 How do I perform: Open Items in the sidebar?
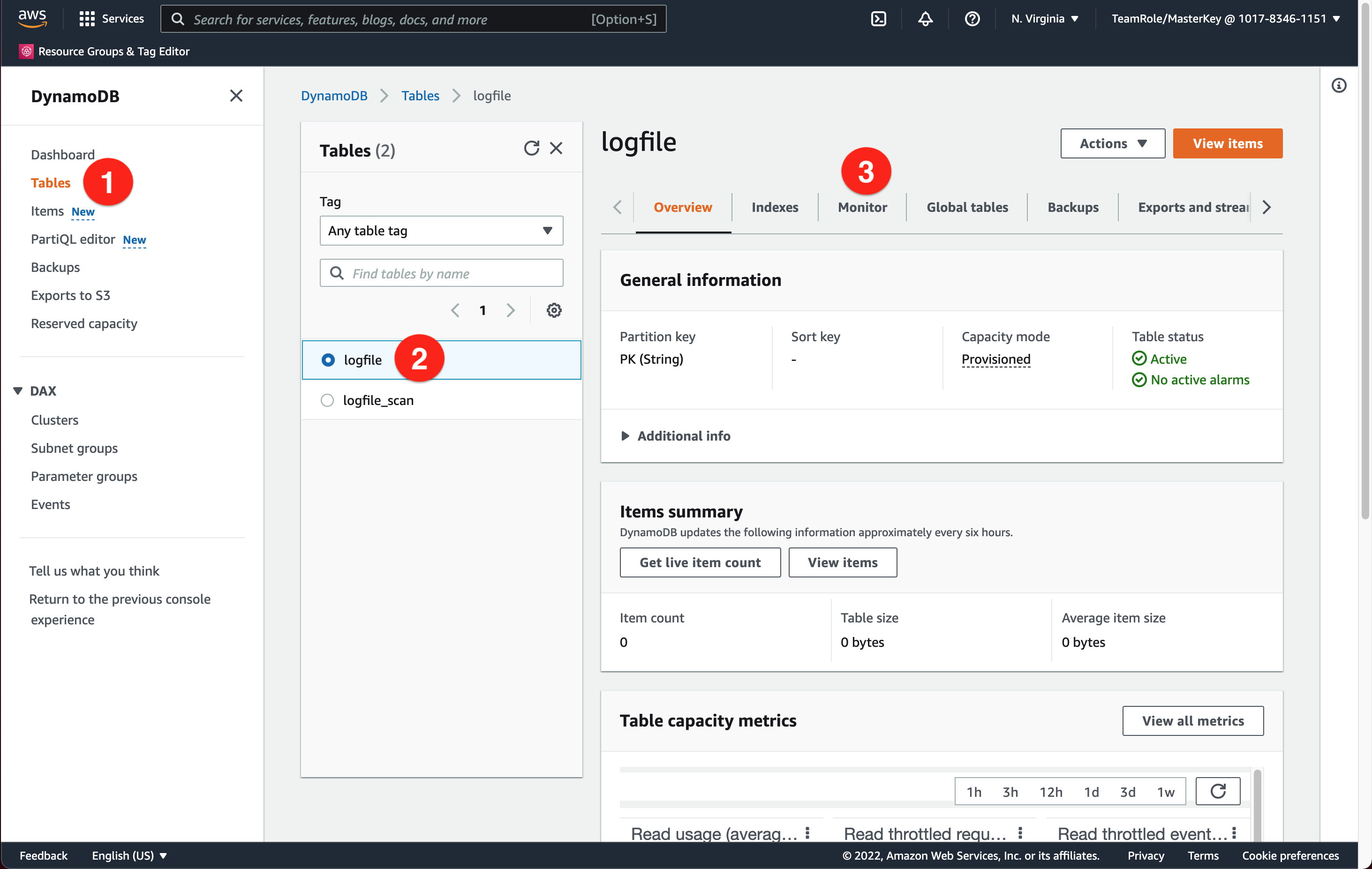pos(47,211)
